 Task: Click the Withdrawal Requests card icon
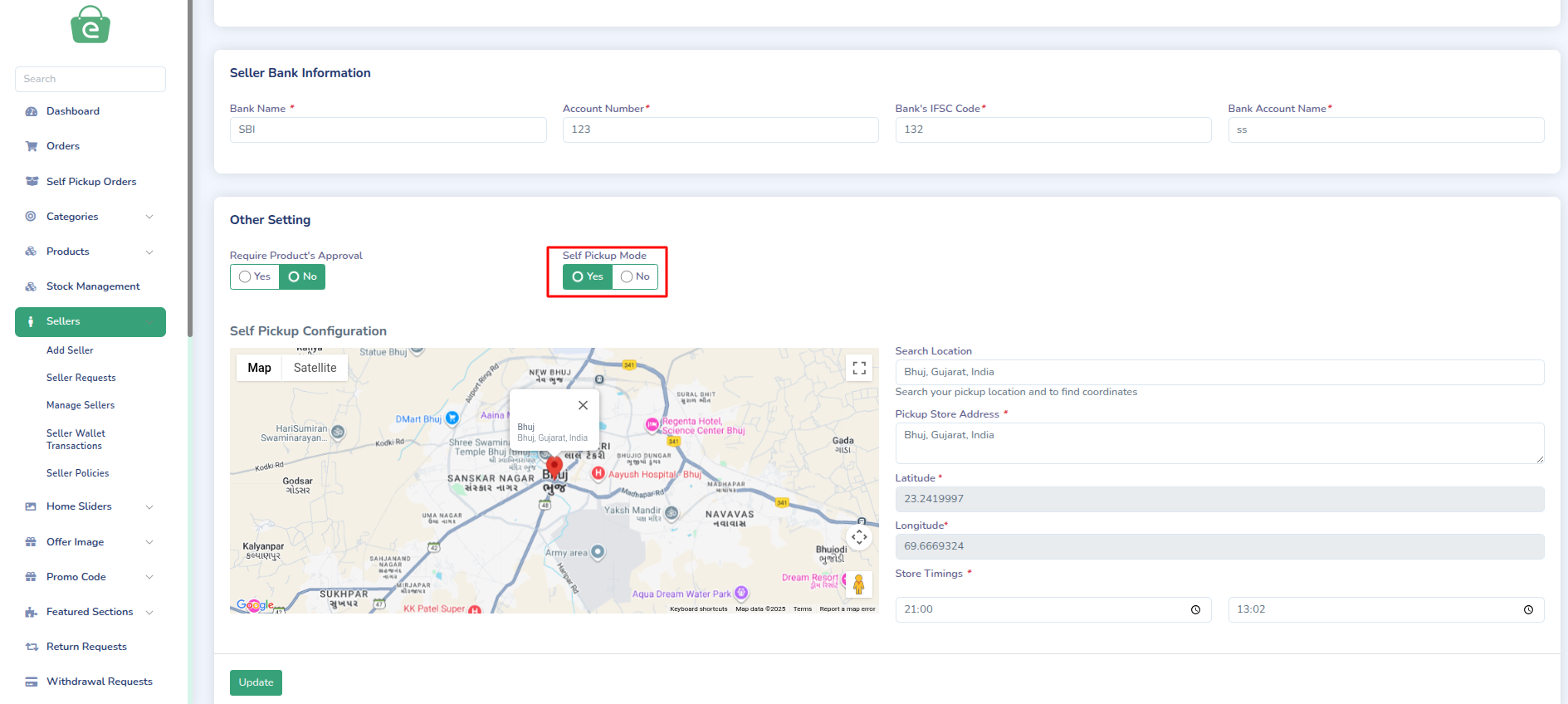[x=32, y=682]
